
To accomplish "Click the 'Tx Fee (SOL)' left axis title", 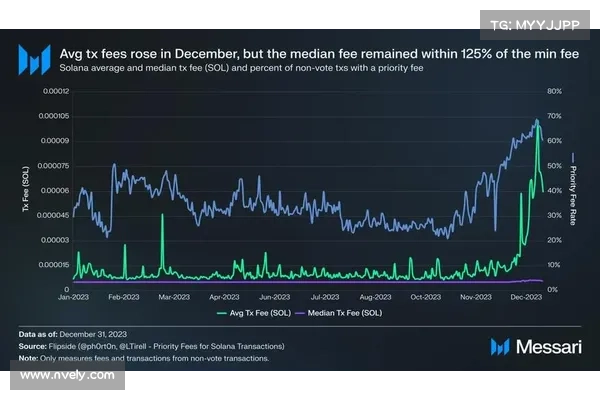I will tap(25, 189).
